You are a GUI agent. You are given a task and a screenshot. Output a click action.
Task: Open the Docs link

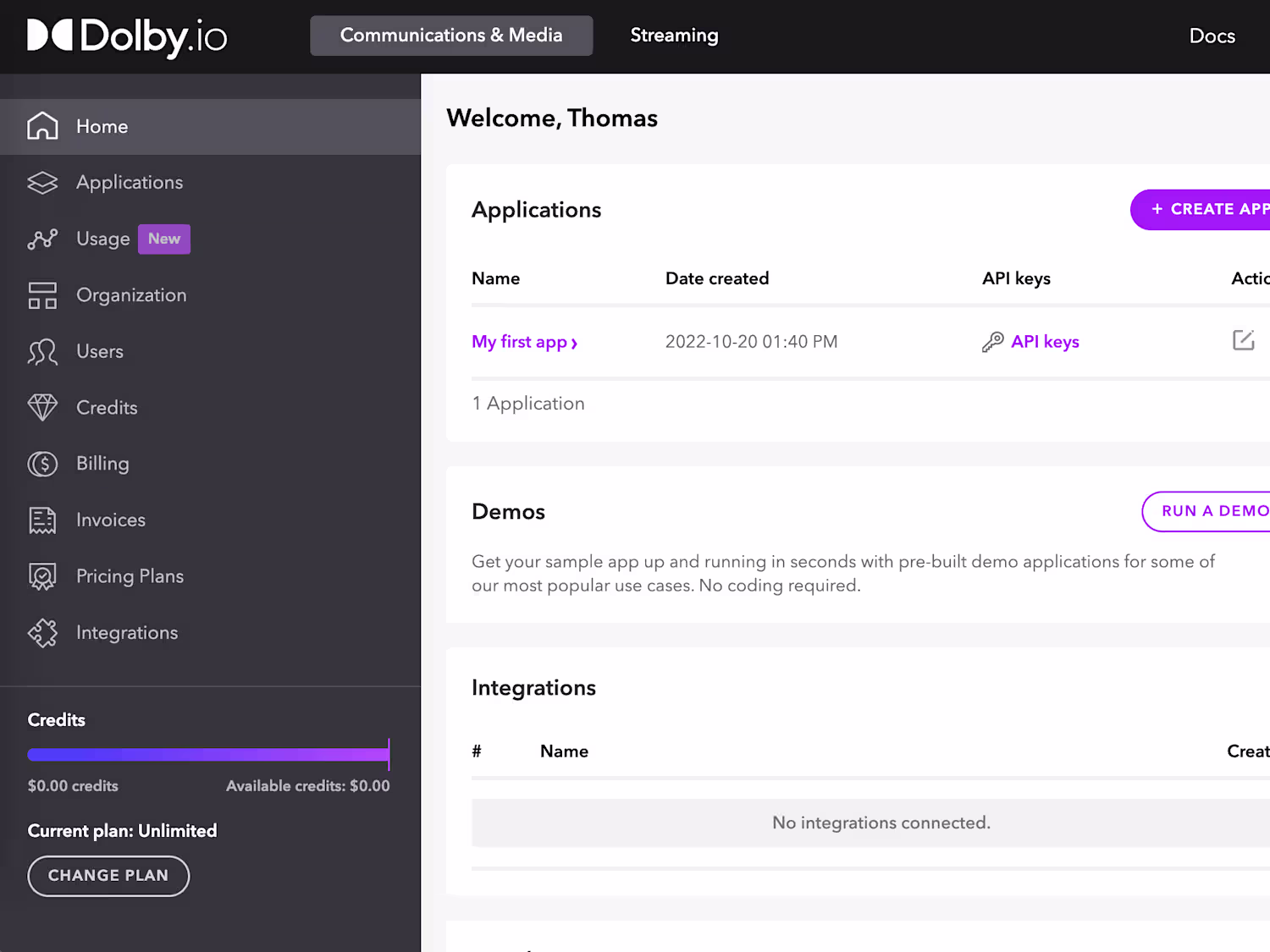[1212, 36]
